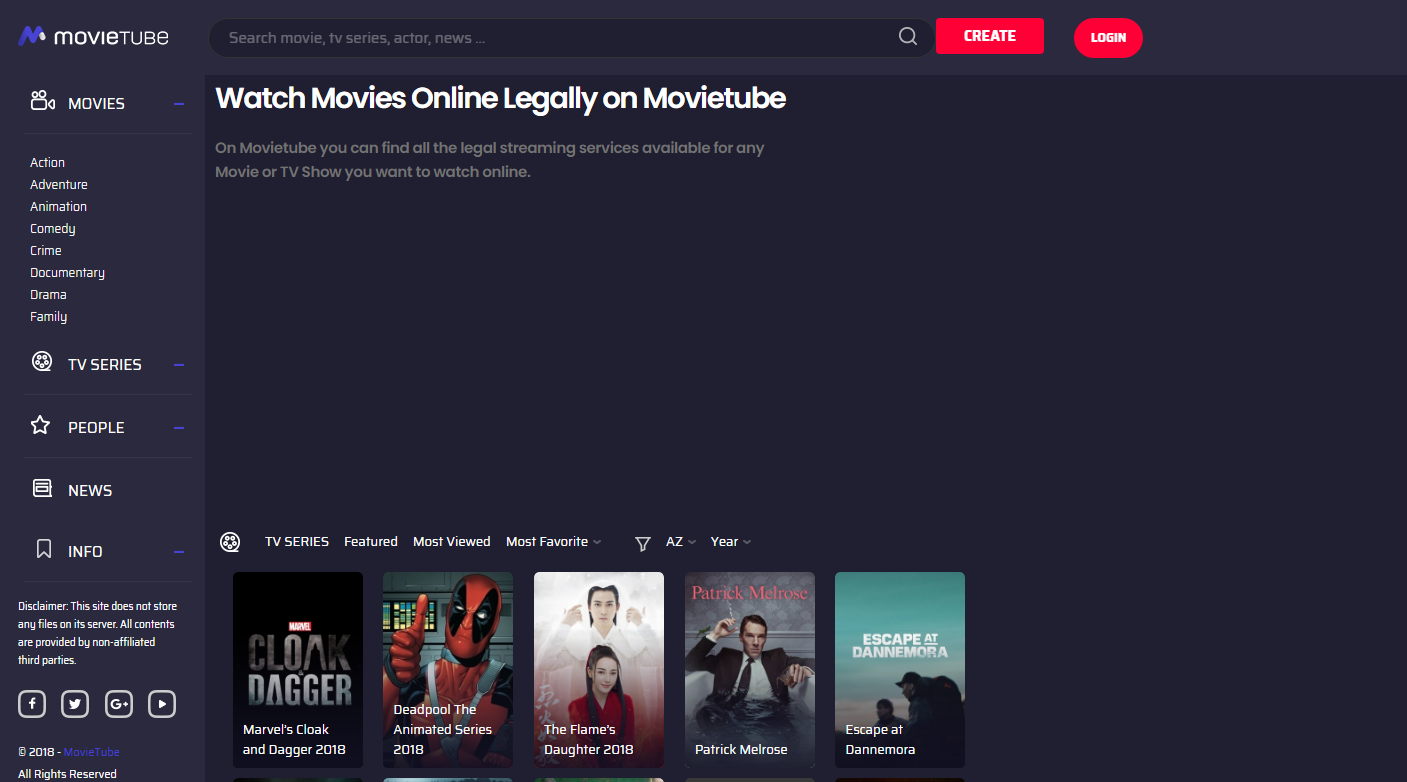The height and width of the screenshot is (782, 1407).
Task: Click the TV SERIES sidebar label
Action: coord(105,365)
